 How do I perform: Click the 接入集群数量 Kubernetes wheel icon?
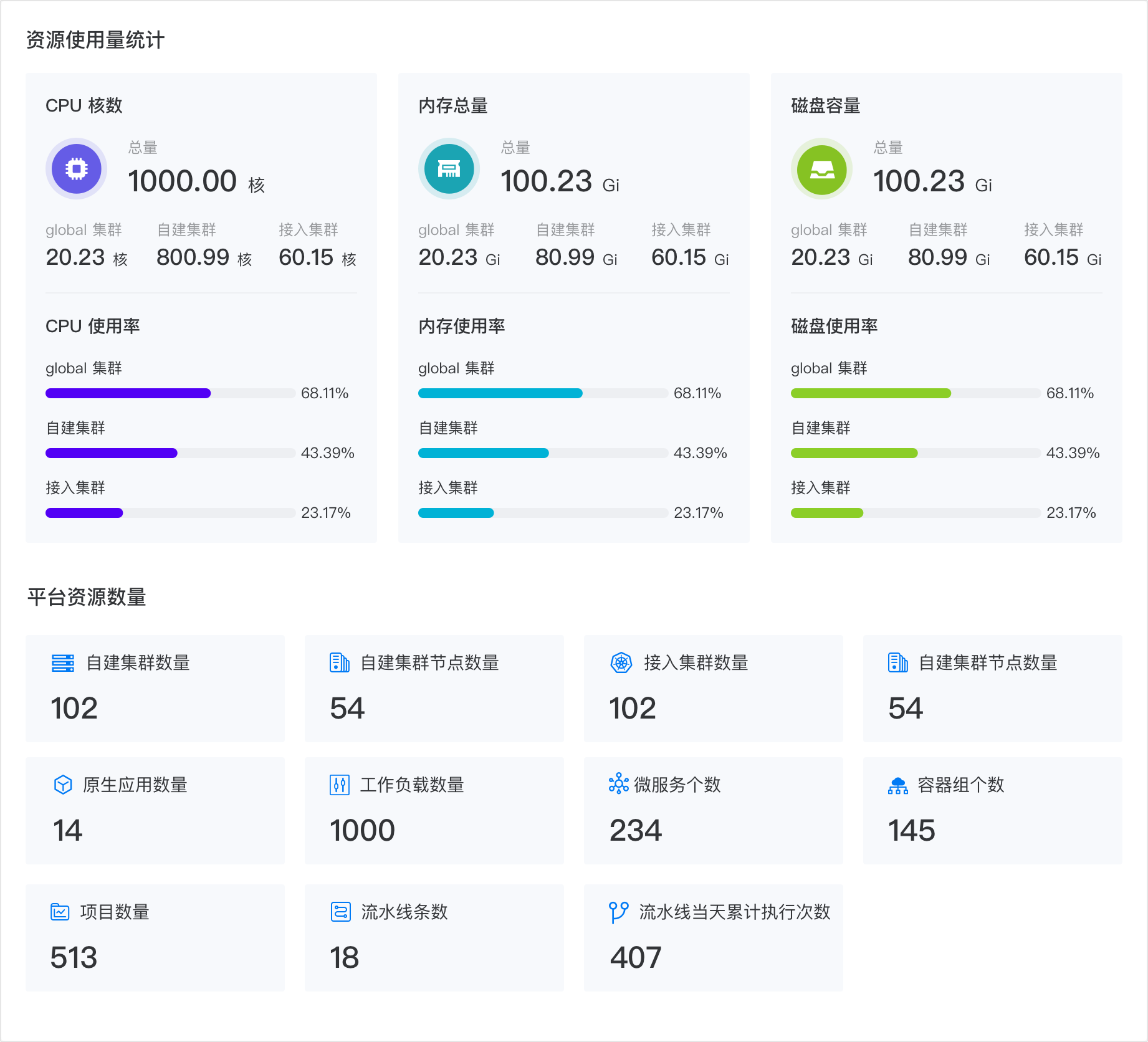pyautogui.click(x=621, y=663)
